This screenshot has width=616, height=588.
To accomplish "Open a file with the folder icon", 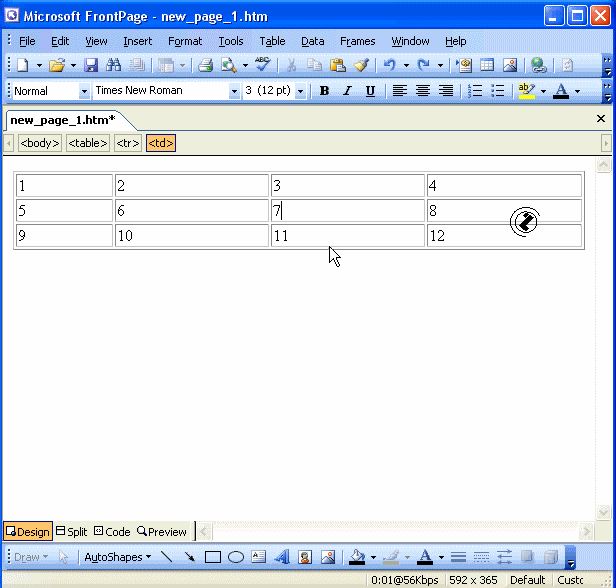I will pyautogui.click(x=57, y=65).
